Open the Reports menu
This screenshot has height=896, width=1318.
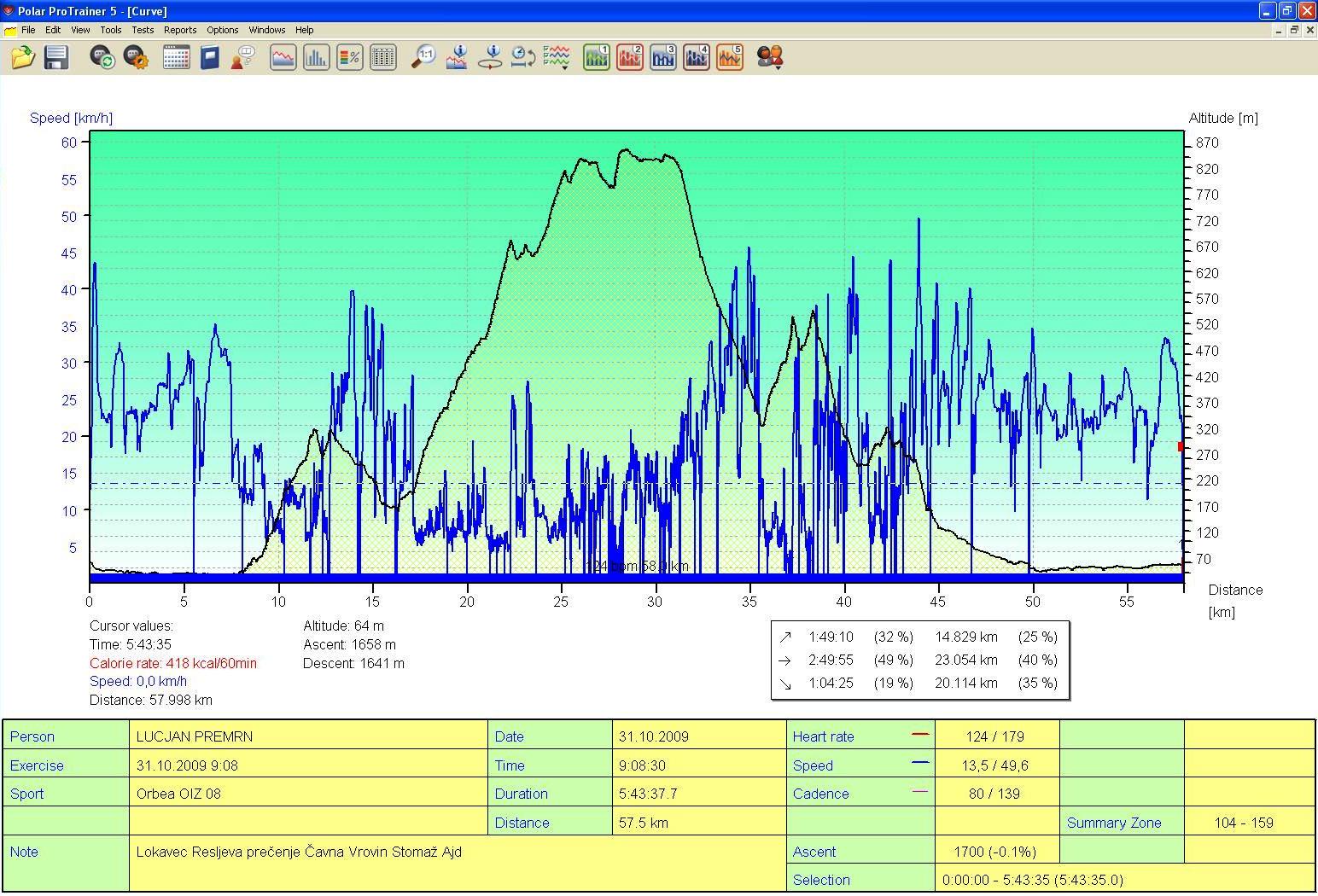tap(180, 30)
